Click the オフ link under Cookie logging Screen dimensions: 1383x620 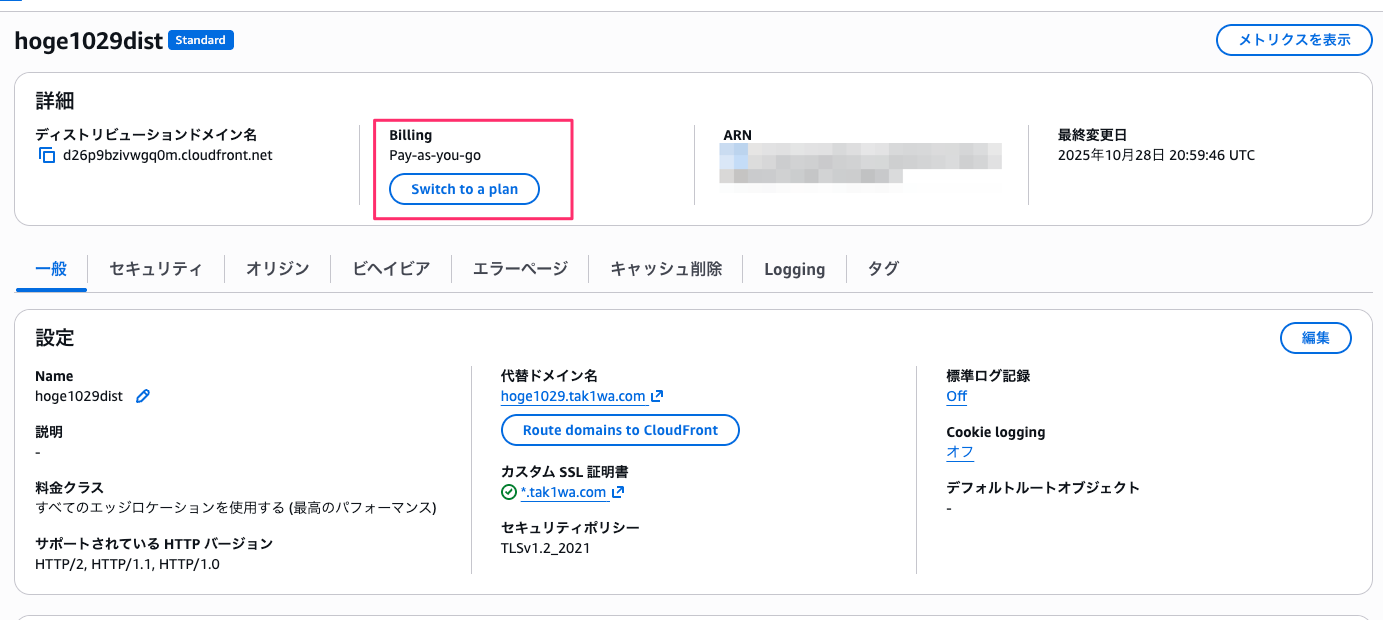pos(959,452)
